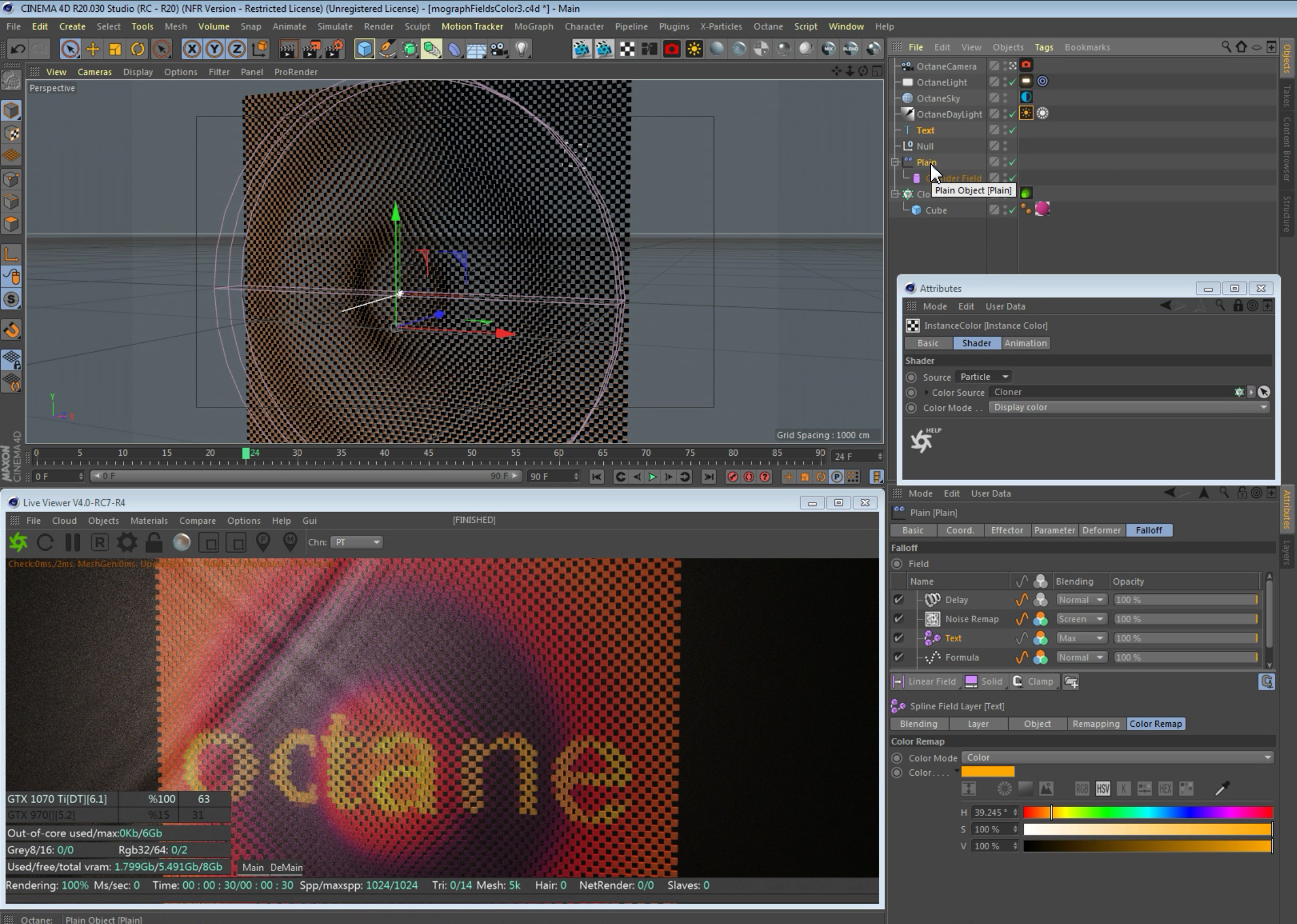
Task: Open the Chn PT channel dropdown
Action: [x=356, y=542]
